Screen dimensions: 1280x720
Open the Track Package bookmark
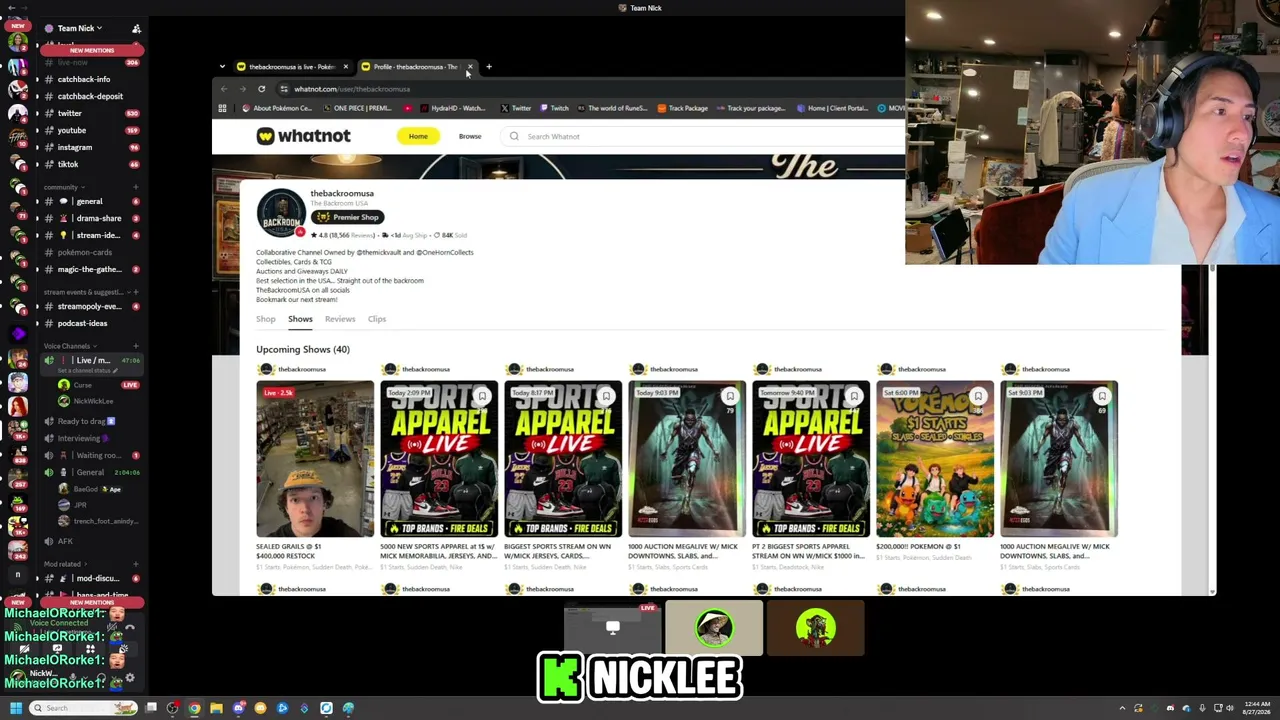[x=683, y=108]
